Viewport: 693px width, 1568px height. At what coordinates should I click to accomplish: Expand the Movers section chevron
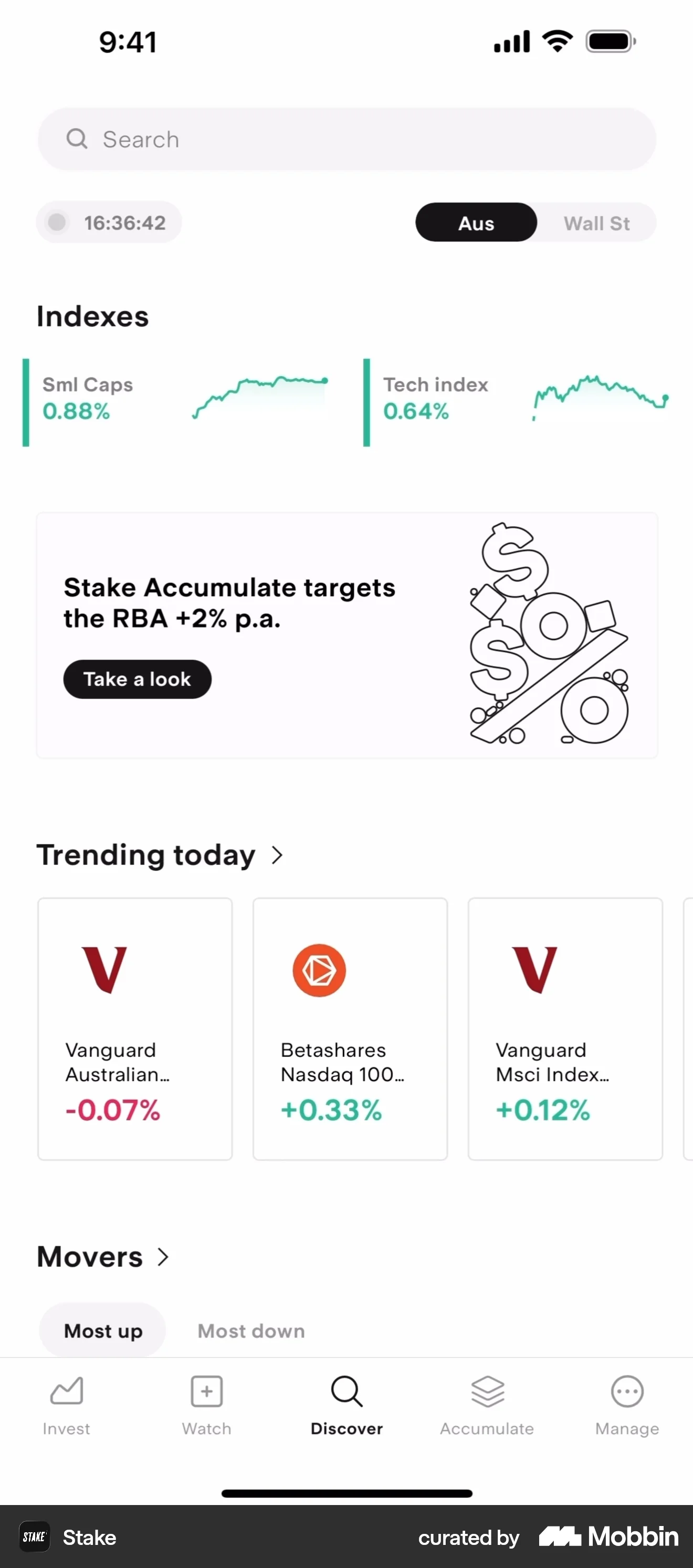coord(163,1257)
